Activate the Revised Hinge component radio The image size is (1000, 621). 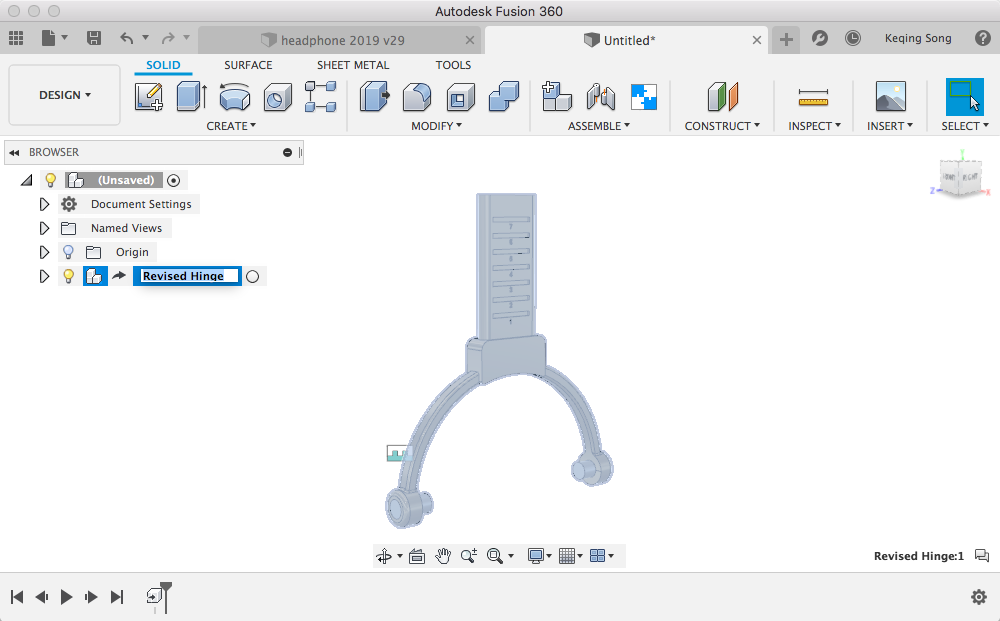(253, 277)
